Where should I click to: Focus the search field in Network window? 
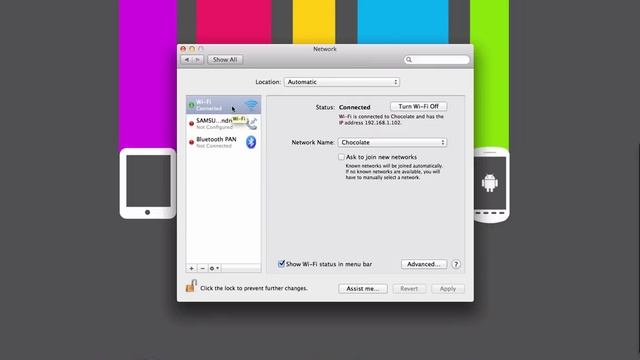[436, 60]
